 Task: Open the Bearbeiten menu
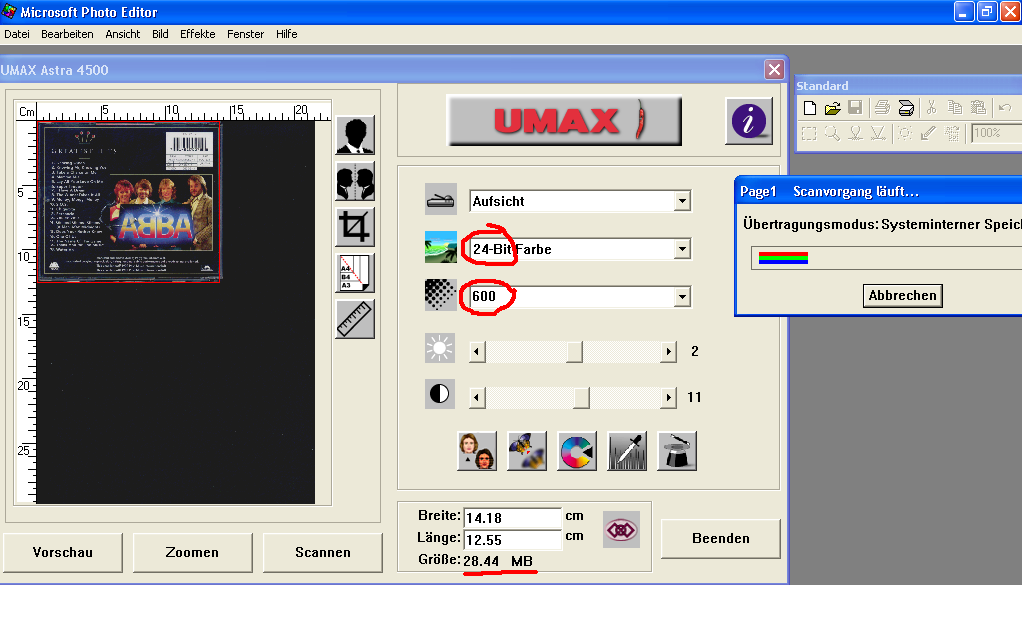(67, 34)
